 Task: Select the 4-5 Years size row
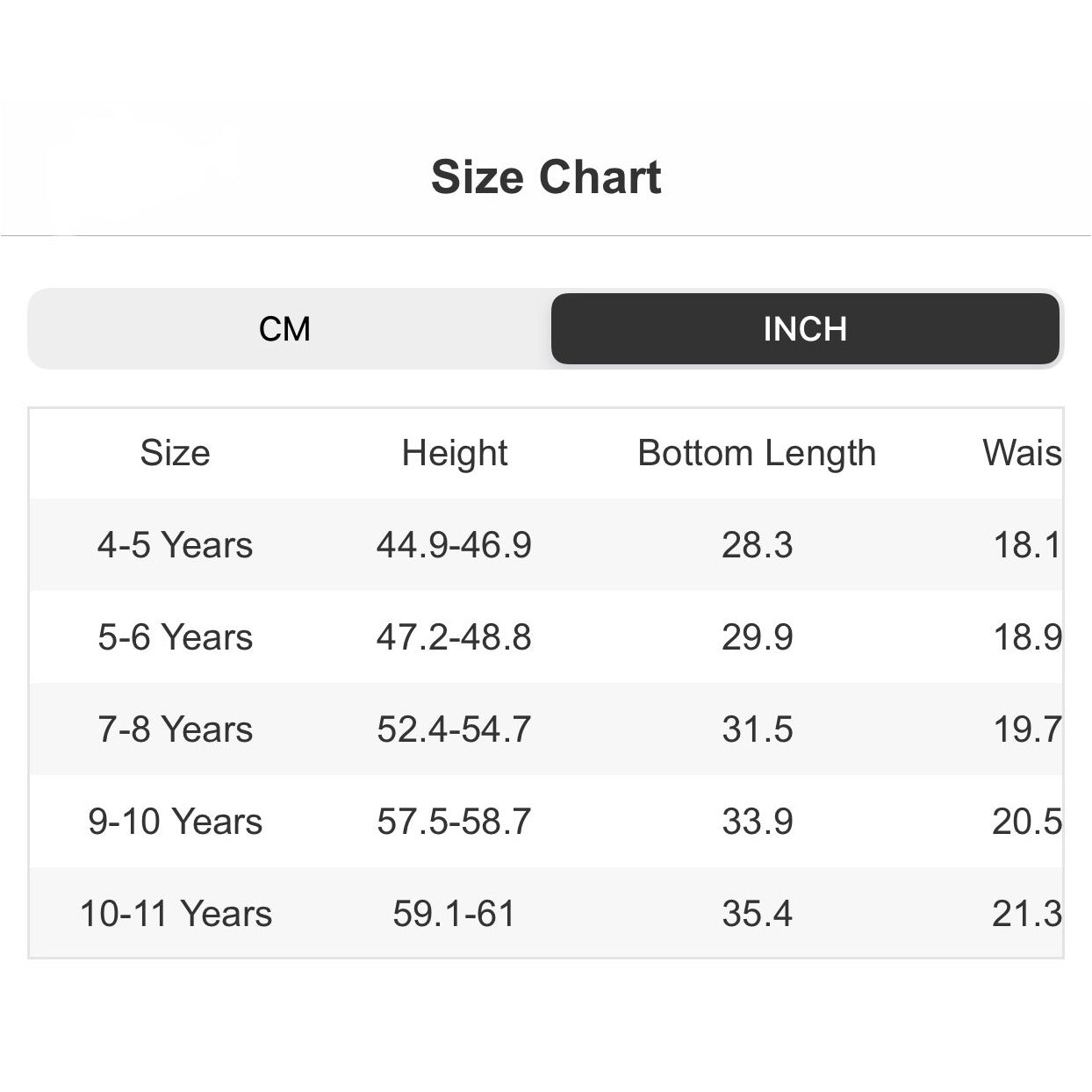pos(175,545)
